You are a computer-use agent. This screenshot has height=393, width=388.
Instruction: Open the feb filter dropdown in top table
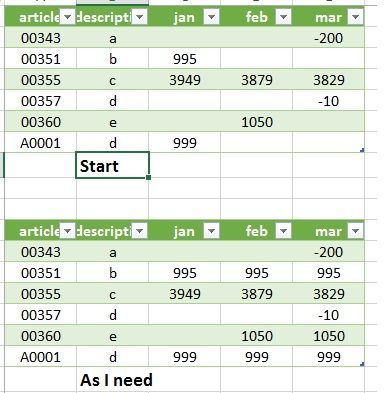[283, 17]
